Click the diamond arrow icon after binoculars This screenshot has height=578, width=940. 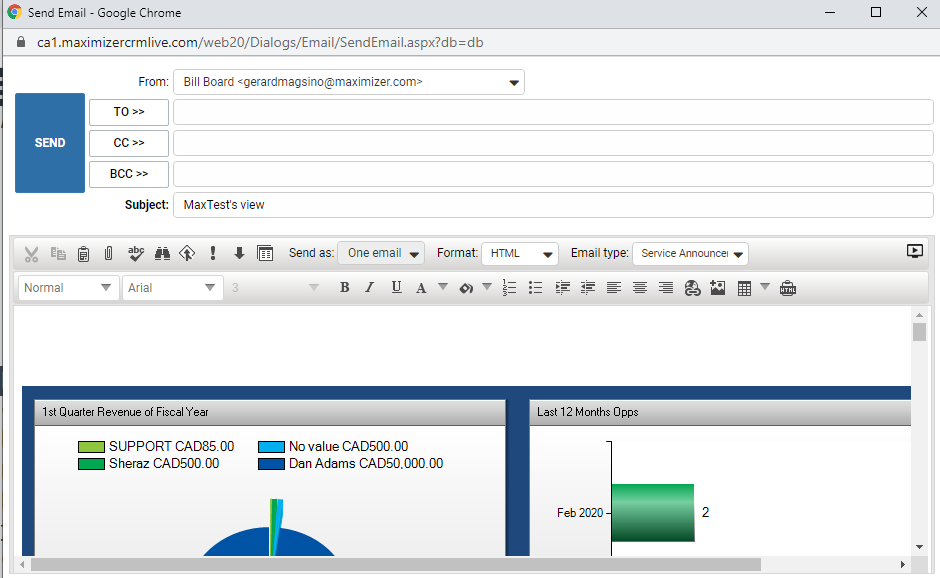tap(187, 254)
